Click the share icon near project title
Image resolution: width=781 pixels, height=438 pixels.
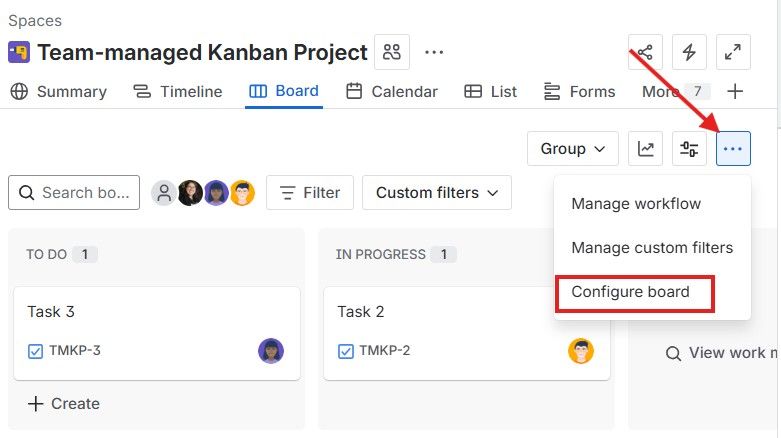point(646,53)
